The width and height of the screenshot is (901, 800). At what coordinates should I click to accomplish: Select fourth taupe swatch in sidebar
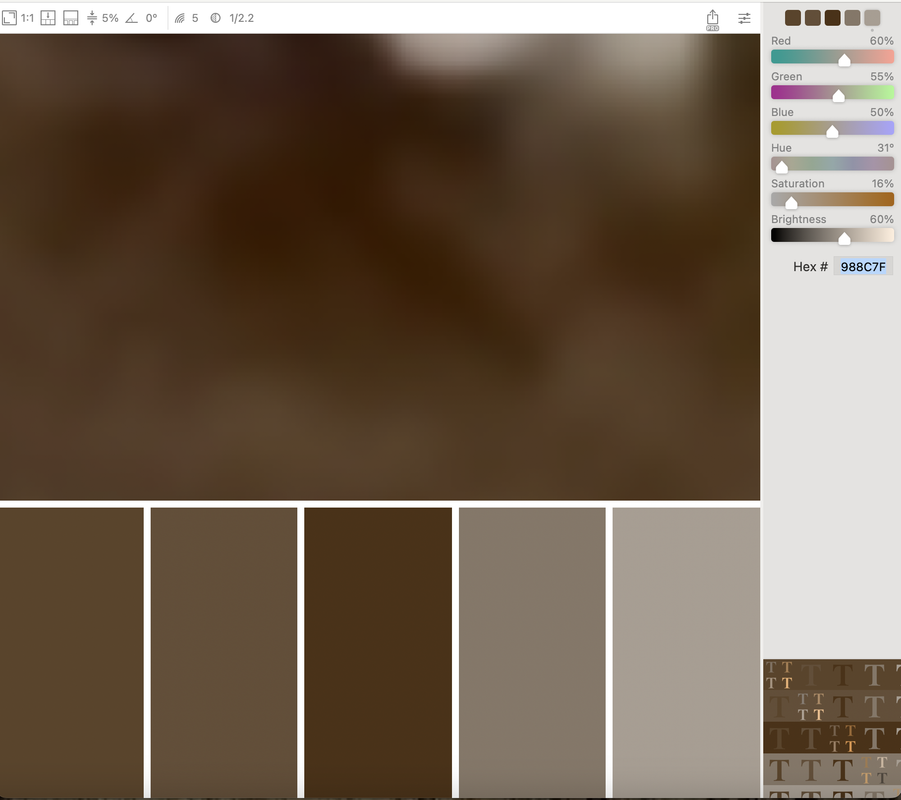(852, 18)
